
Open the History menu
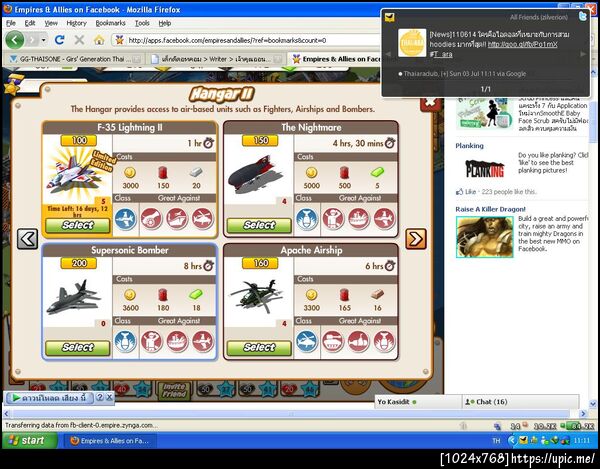77,23
